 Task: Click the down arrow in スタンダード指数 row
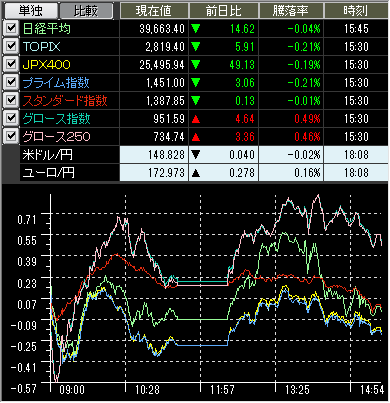[x=196, y=101]
